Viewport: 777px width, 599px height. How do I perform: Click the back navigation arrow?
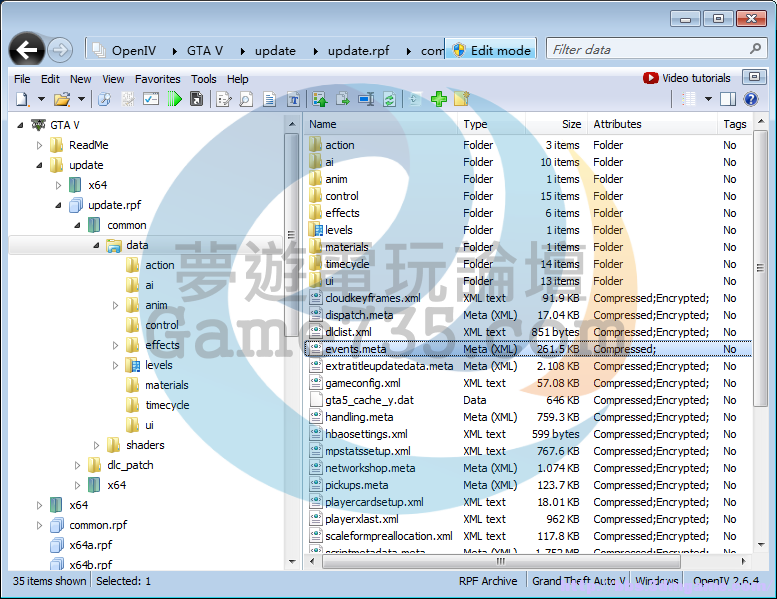click(28, 49)
